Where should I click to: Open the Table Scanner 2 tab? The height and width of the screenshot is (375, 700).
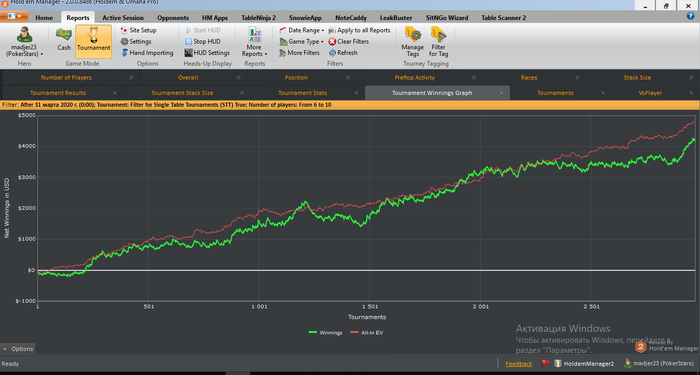[503, 18]
